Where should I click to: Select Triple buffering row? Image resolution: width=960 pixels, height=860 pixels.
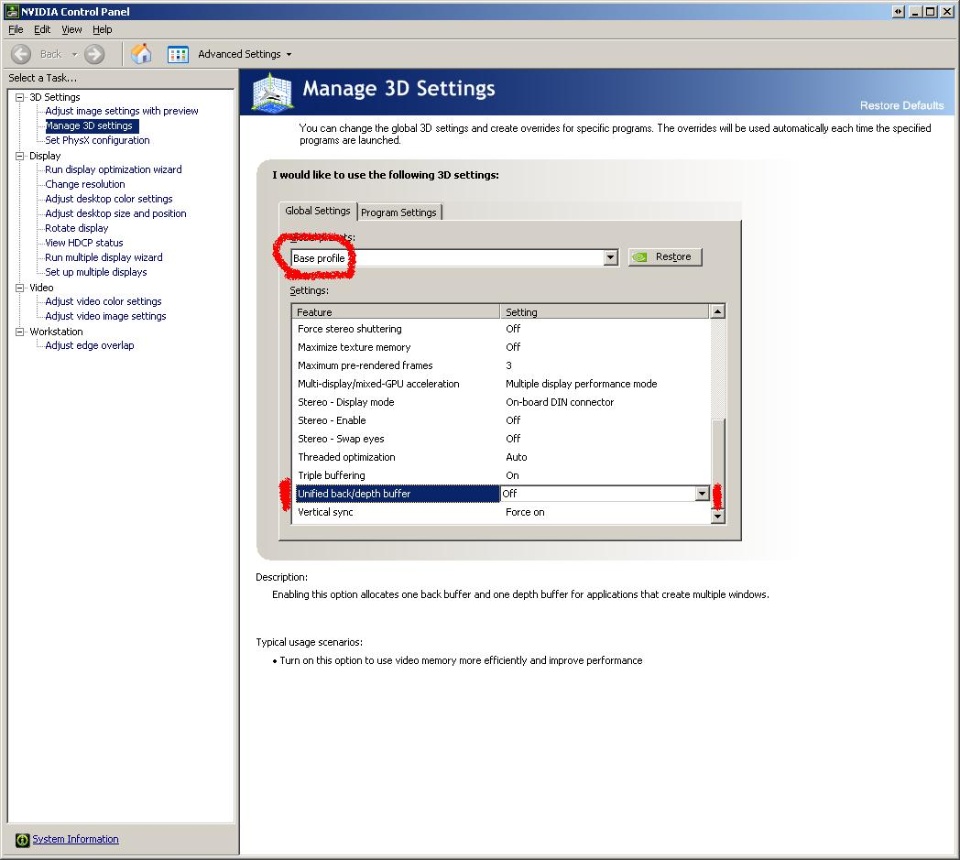[501, 476]
